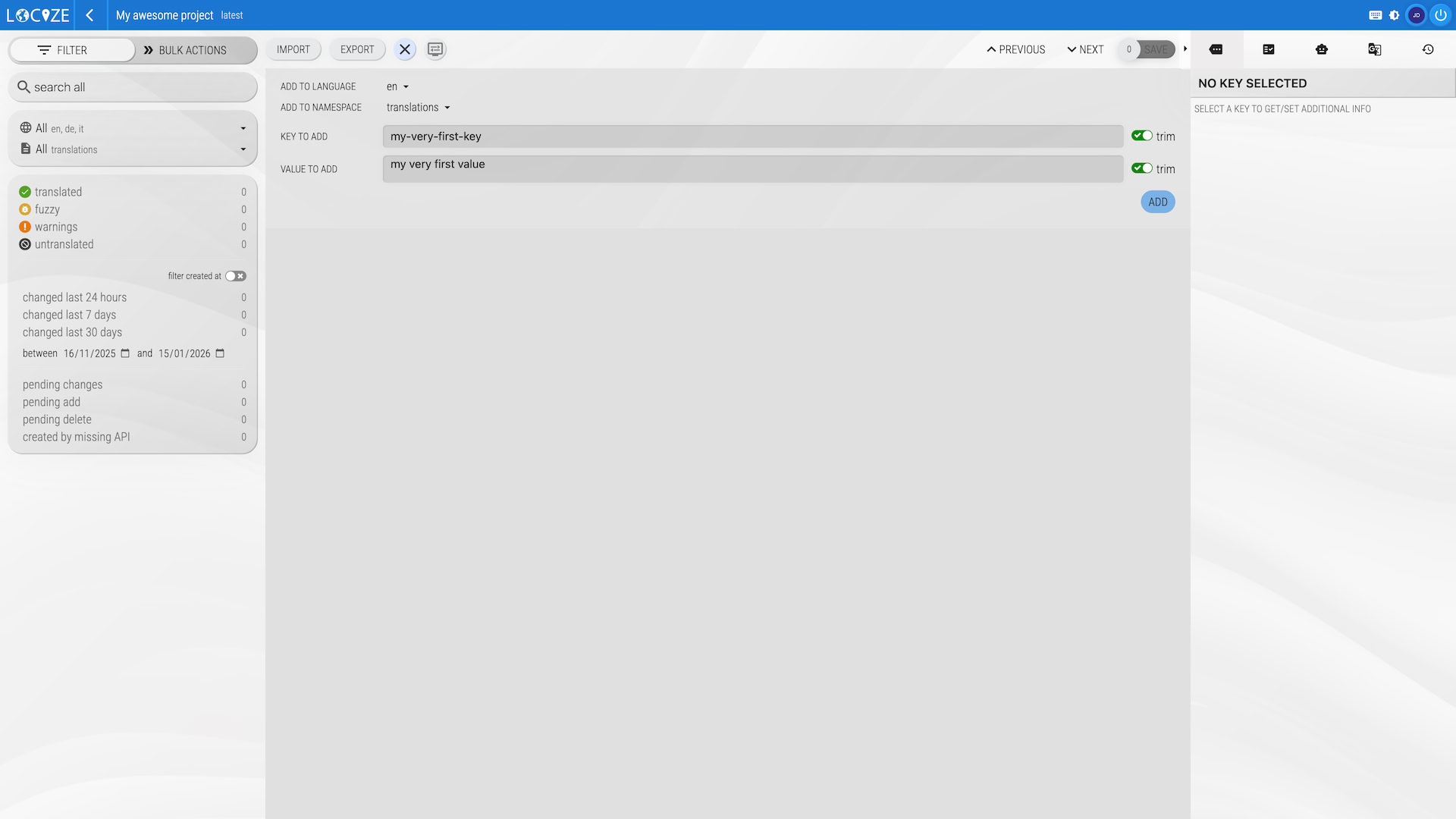Screen dimensions: 1456x819
Task: Open the history tab icon
Action: (x=1427, y=49)
